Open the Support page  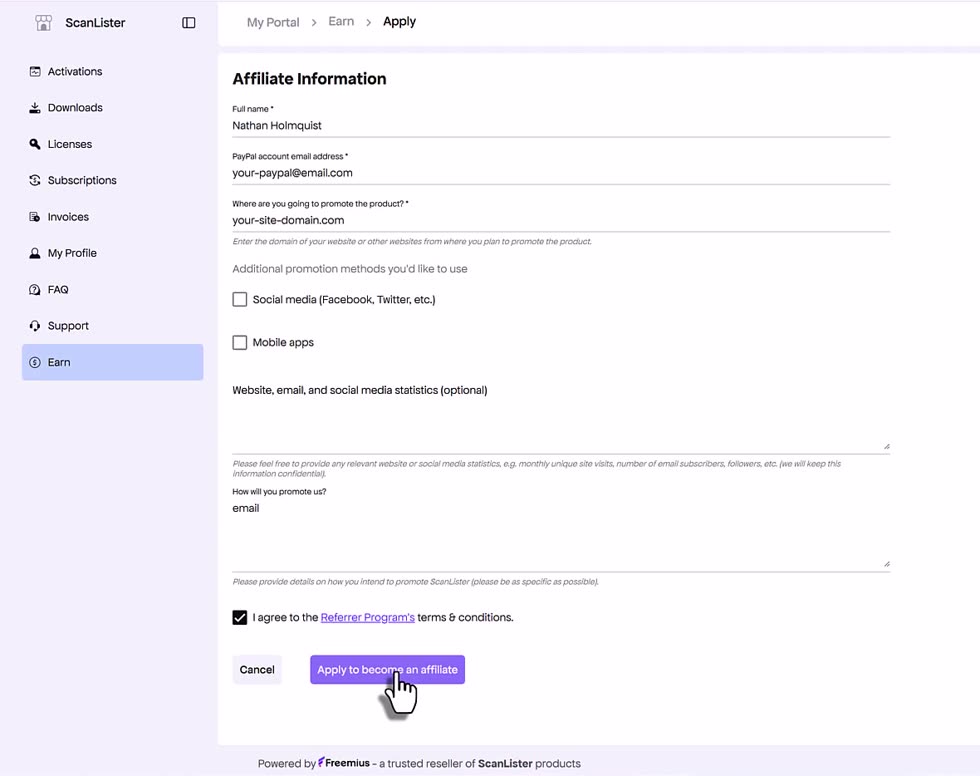click(x=112, y=326)
